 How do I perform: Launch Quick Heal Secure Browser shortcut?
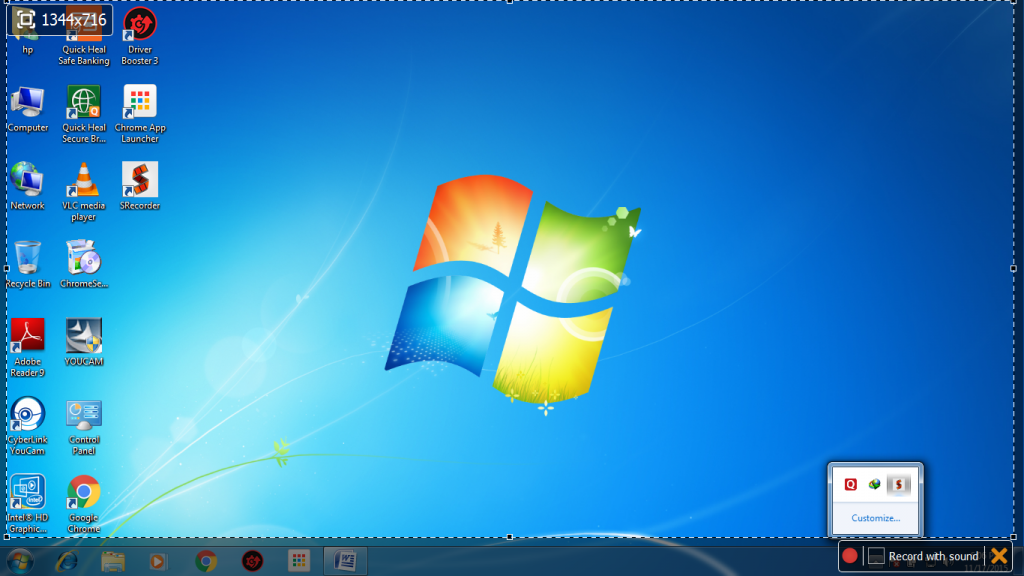tap(84, 114)
